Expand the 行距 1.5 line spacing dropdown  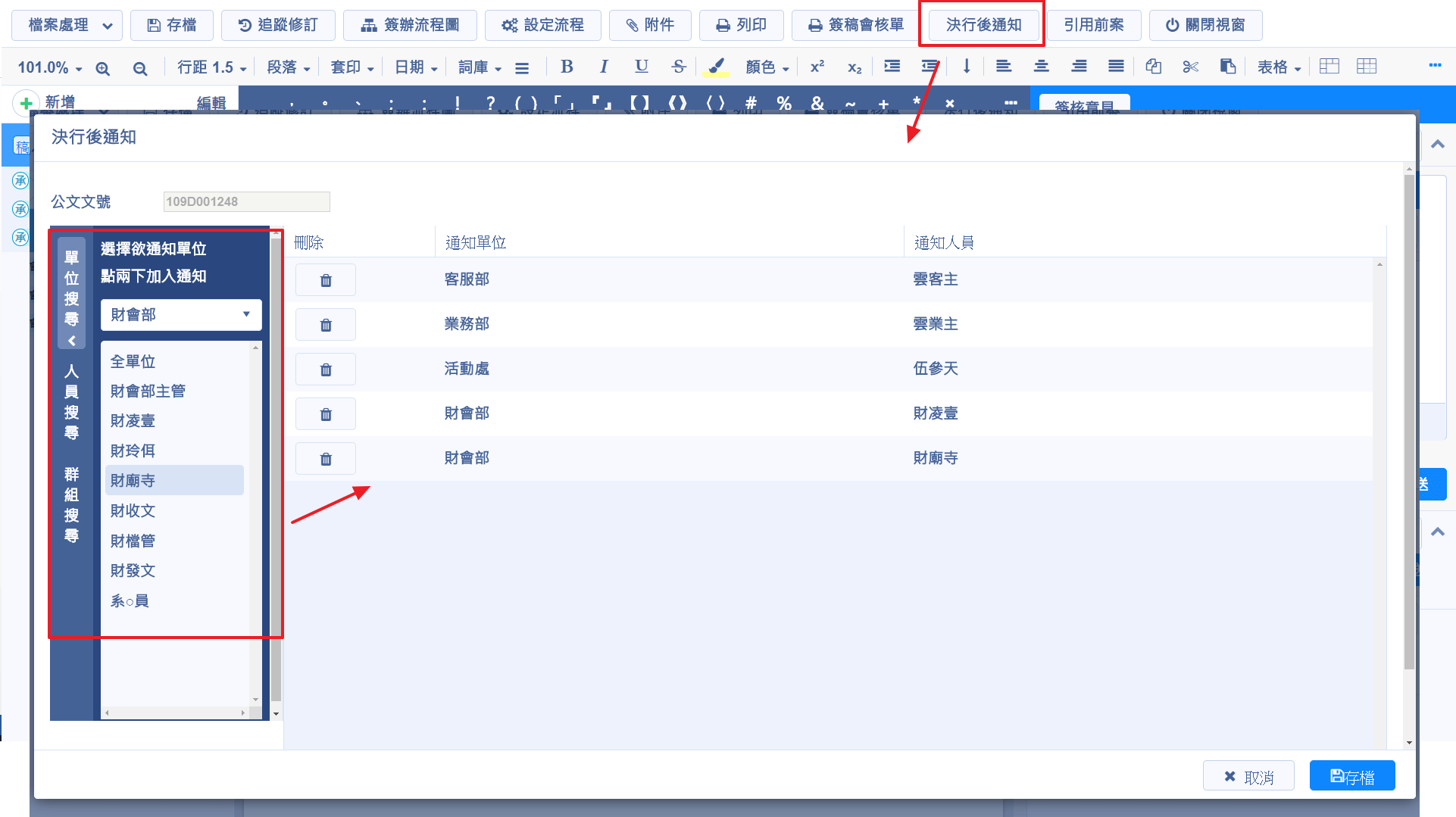[211, 67]
